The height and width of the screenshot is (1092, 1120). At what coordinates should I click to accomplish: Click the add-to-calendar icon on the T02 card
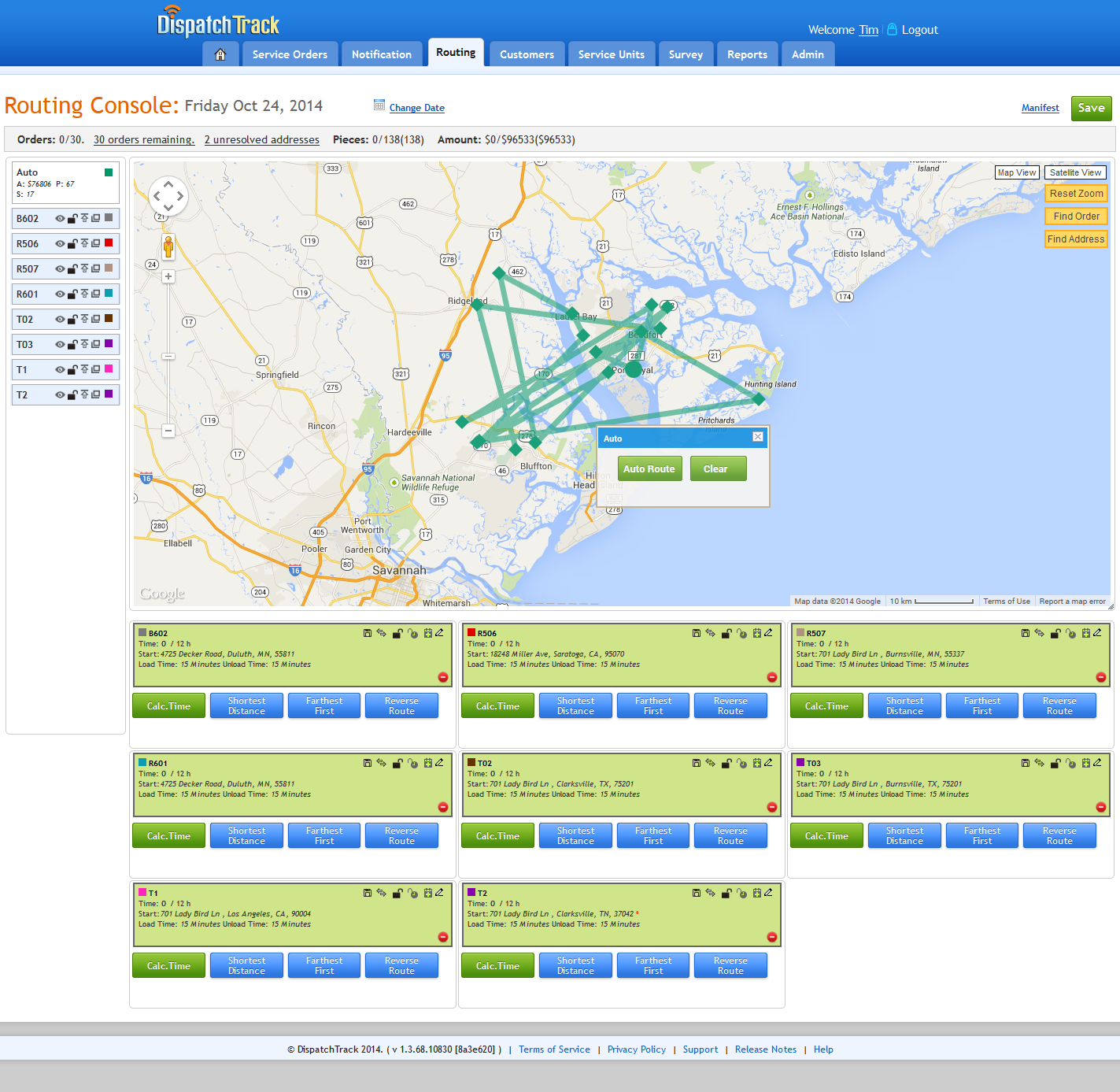click(x=757, y=762)
